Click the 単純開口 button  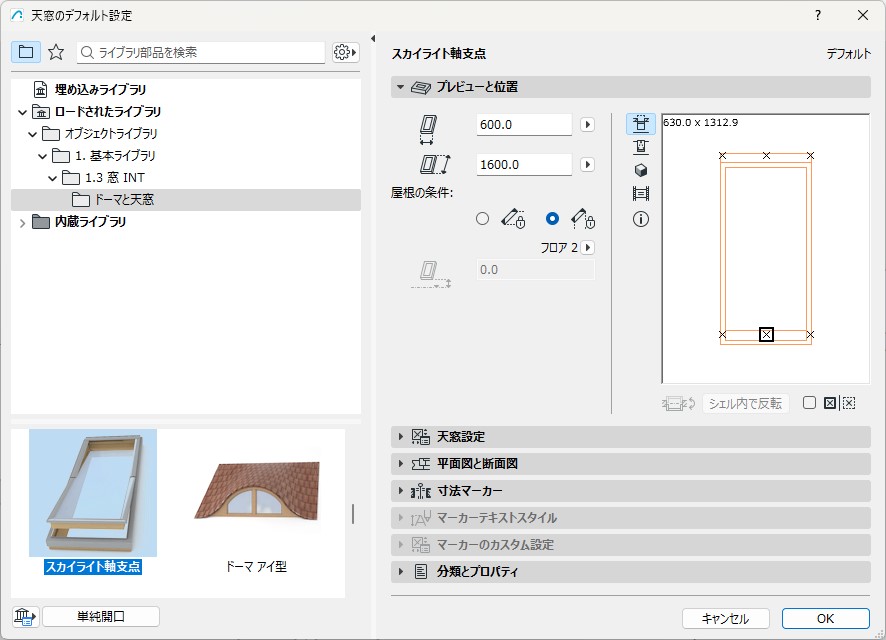tap(101, 617)
